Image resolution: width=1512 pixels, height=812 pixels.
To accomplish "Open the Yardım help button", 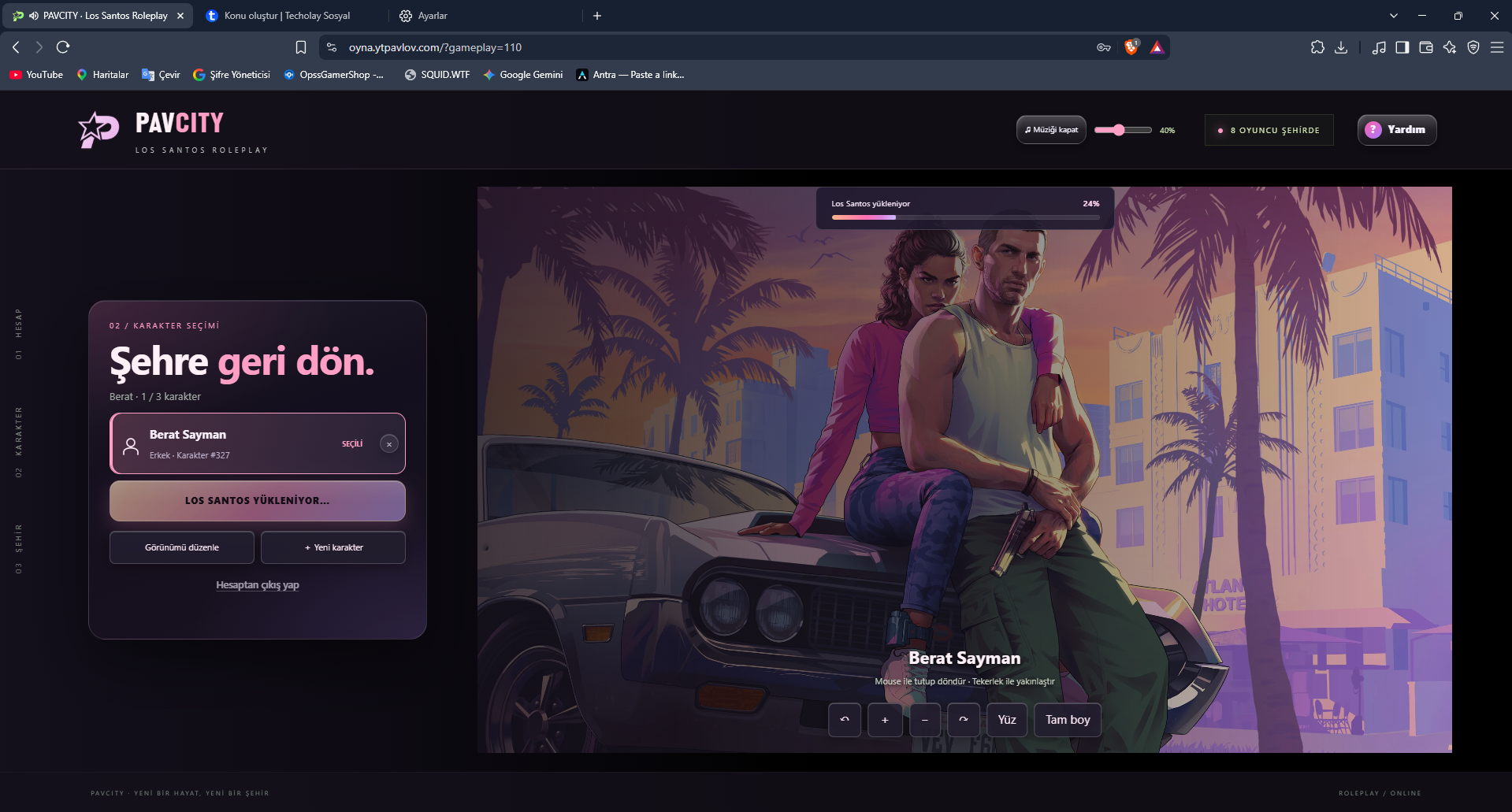I will 1397,130.
